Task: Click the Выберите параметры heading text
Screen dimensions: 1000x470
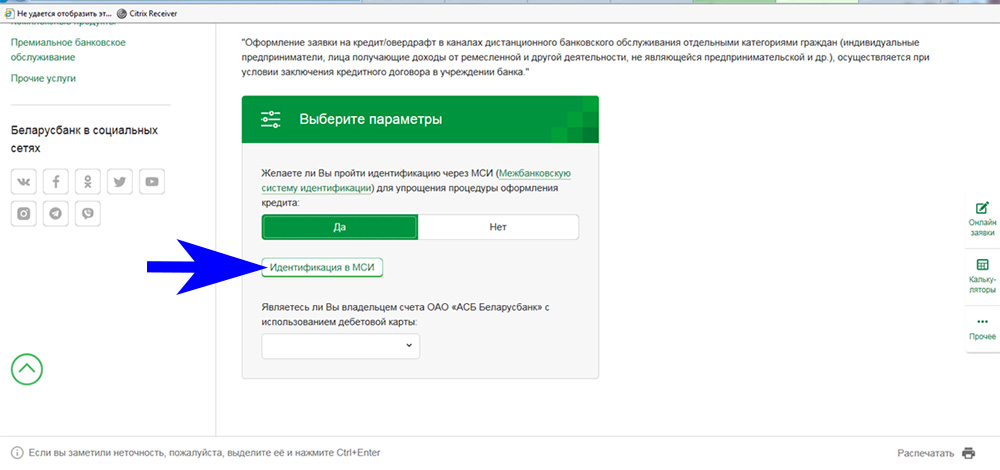Action: pyautogui.click(x=371, y=119)
